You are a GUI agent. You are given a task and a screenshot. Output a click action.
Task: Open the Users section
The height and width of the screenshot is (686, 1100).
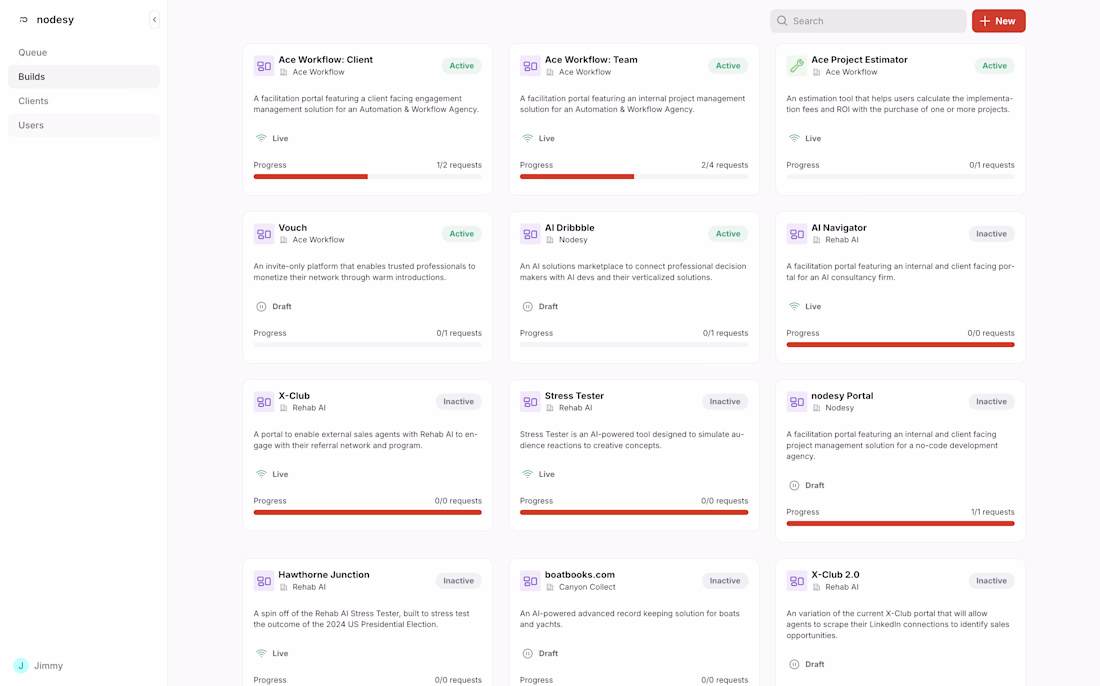pos(31,125)
